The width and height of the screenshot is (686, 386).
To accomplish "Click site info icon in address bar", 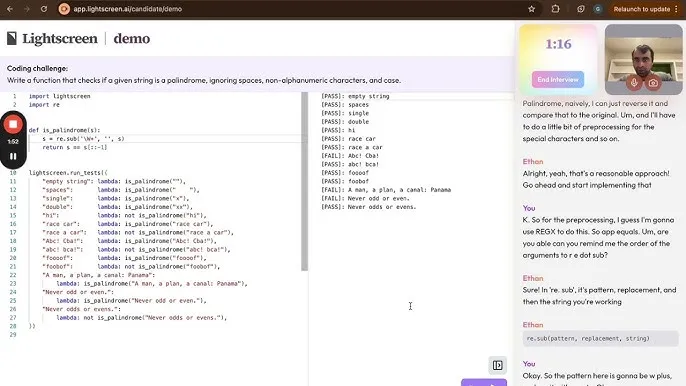I will [x=64, y=9].
